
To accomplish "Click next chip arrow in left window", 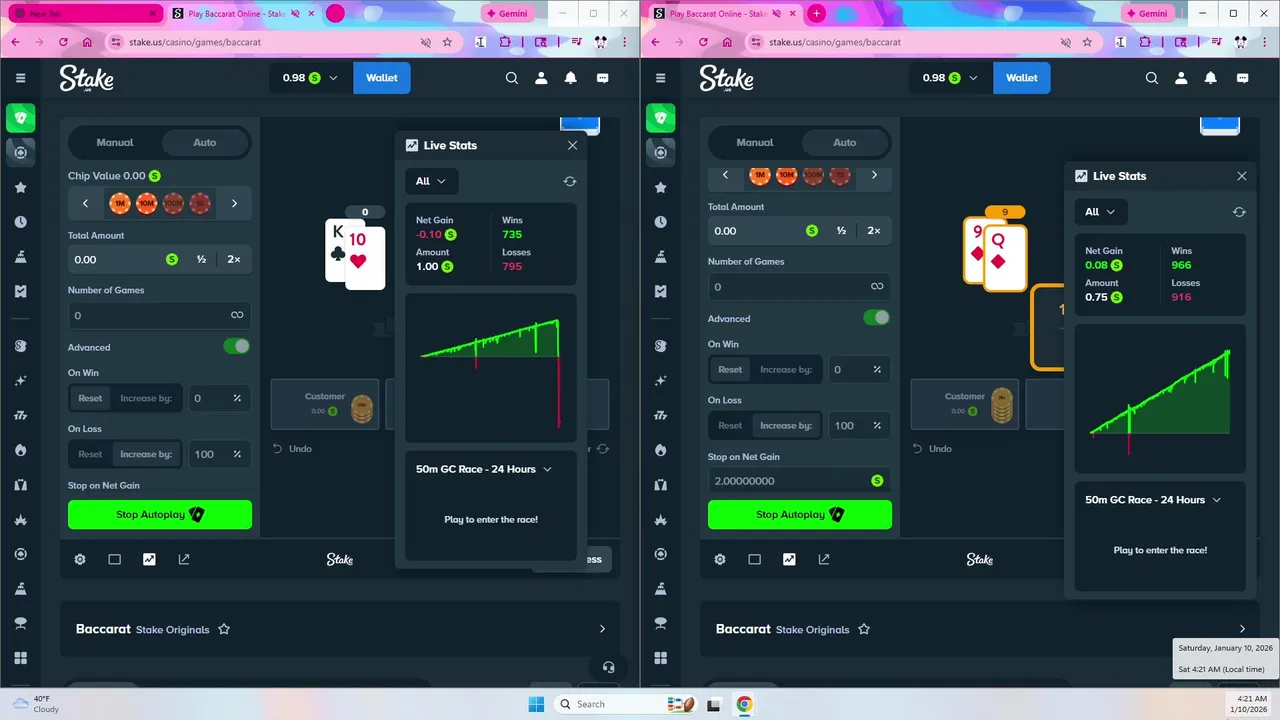I will [x=234, y=203].
